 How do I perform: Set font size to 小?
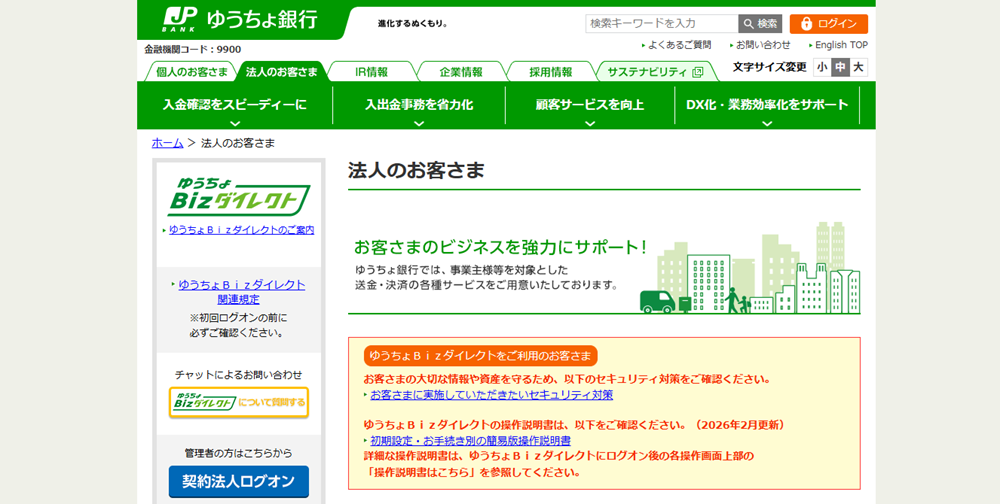point(822,67)
